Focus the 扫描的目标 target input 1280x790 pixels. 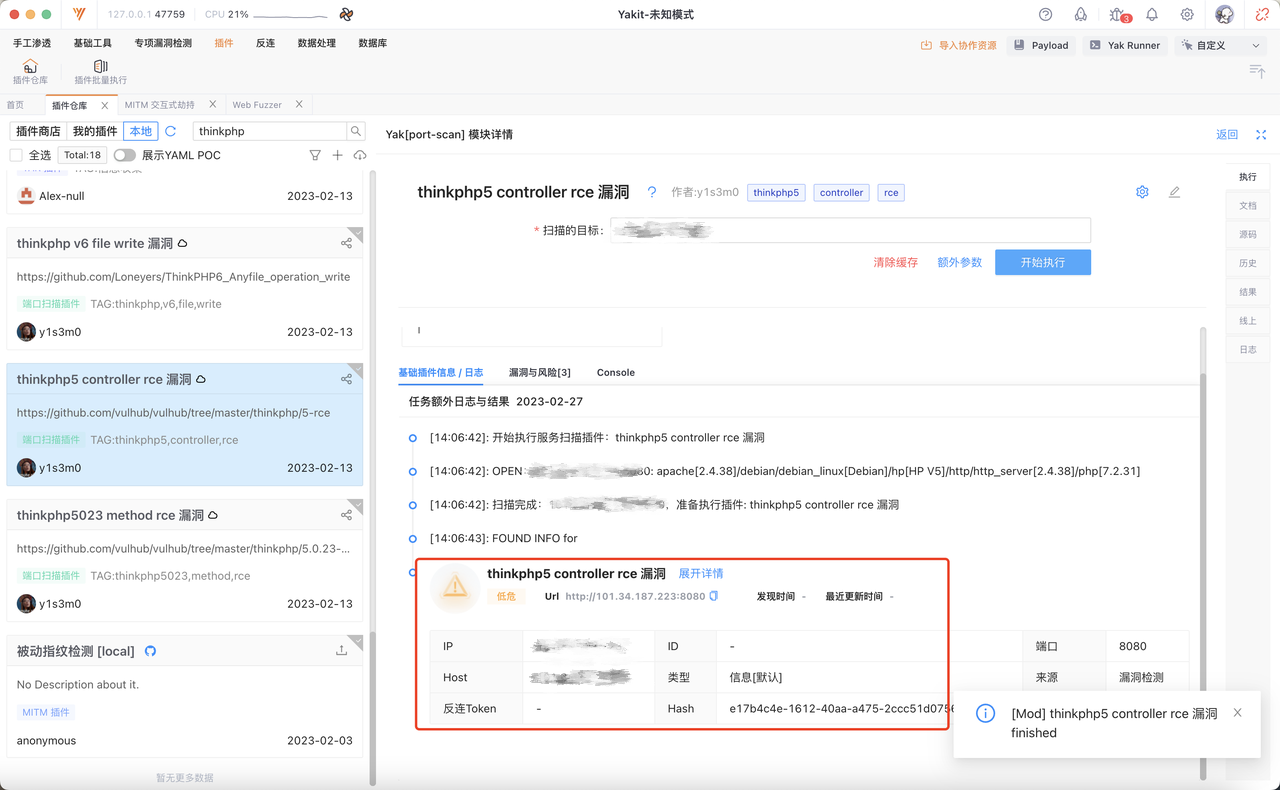tap(850, 230)
